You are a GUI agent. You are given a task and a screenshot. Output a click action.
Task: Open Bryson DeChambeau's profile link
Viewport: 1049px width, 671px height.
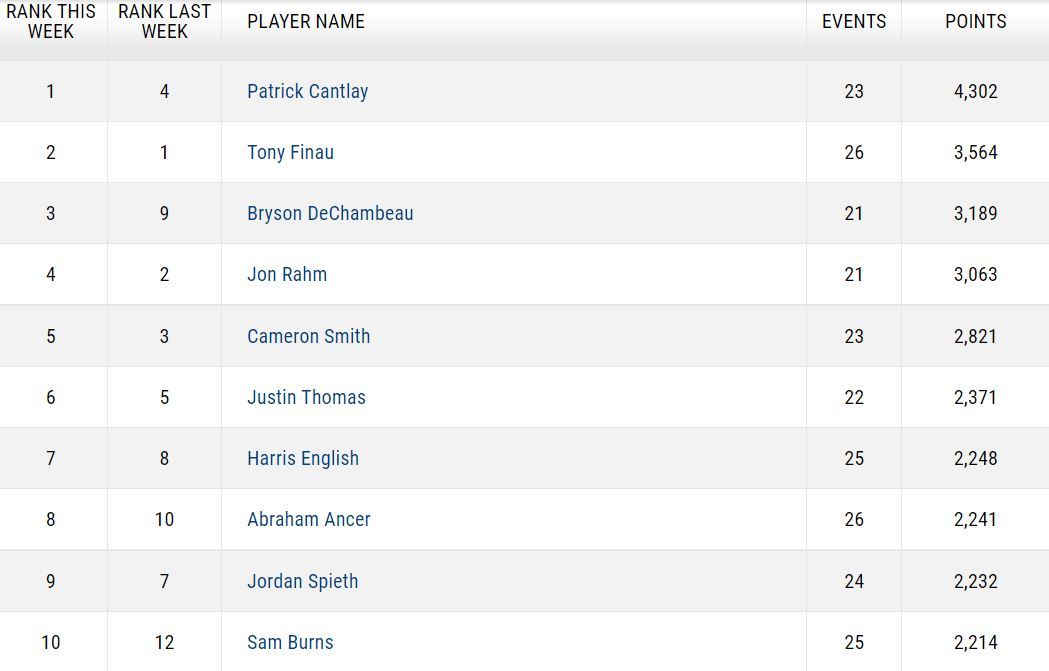[330, 213]
